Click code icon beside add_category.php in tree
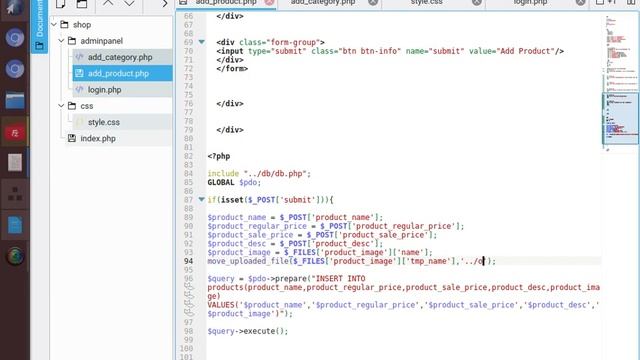 click(x=79, y=57)
